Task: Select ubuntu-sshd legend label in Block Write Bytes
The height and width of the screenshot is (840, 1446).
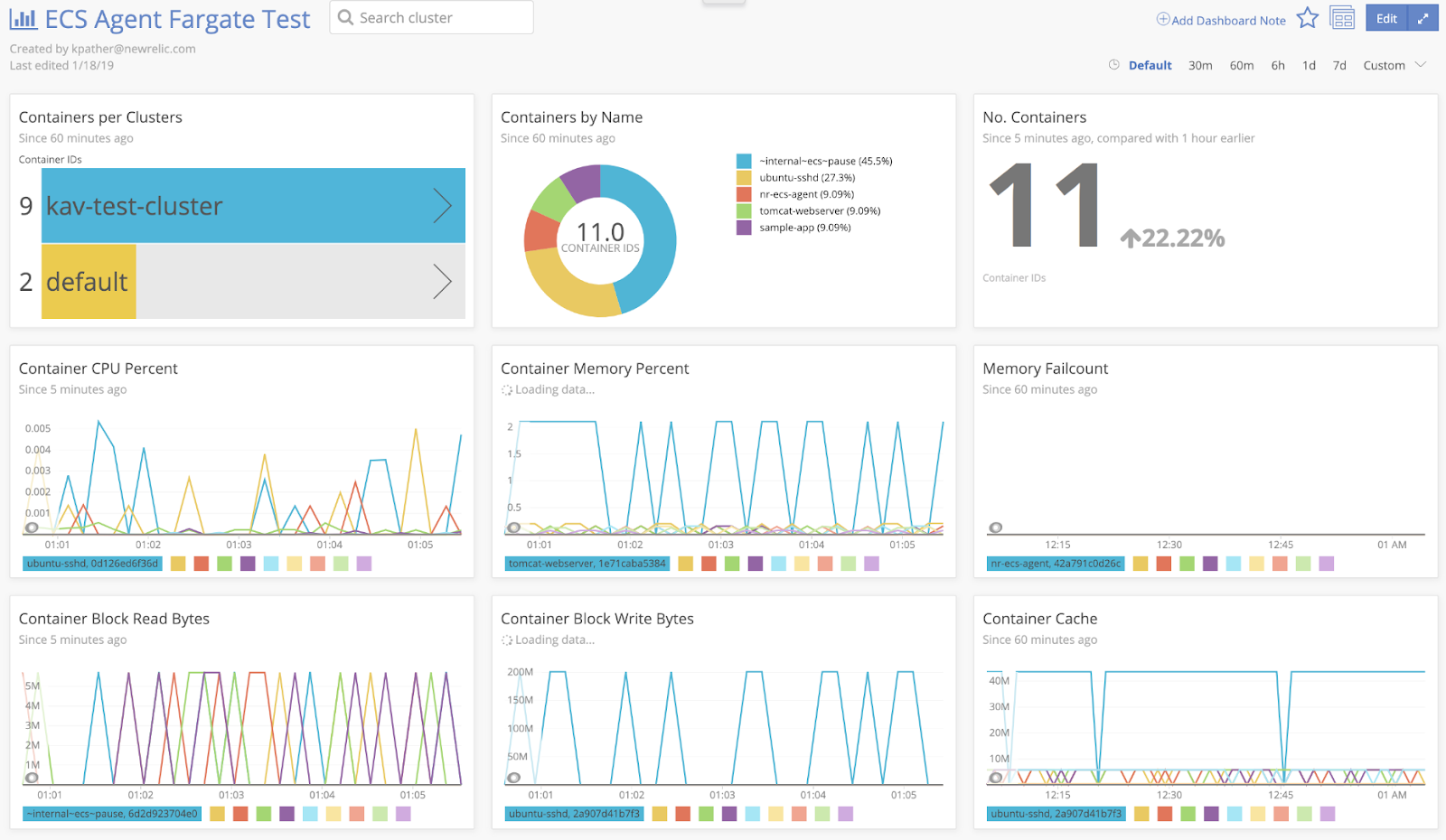Action: pyautogui.click(x=574, y=814)
